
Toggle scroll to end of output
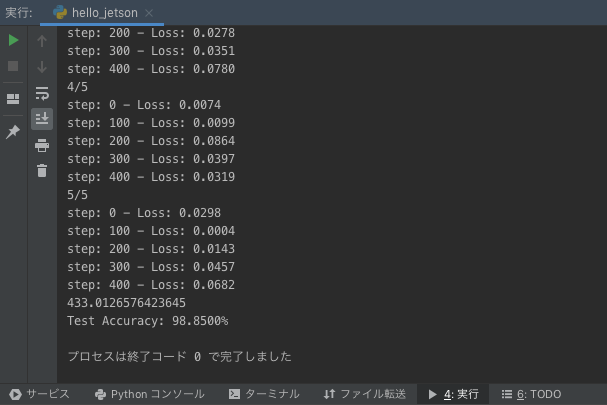(42, 118)
